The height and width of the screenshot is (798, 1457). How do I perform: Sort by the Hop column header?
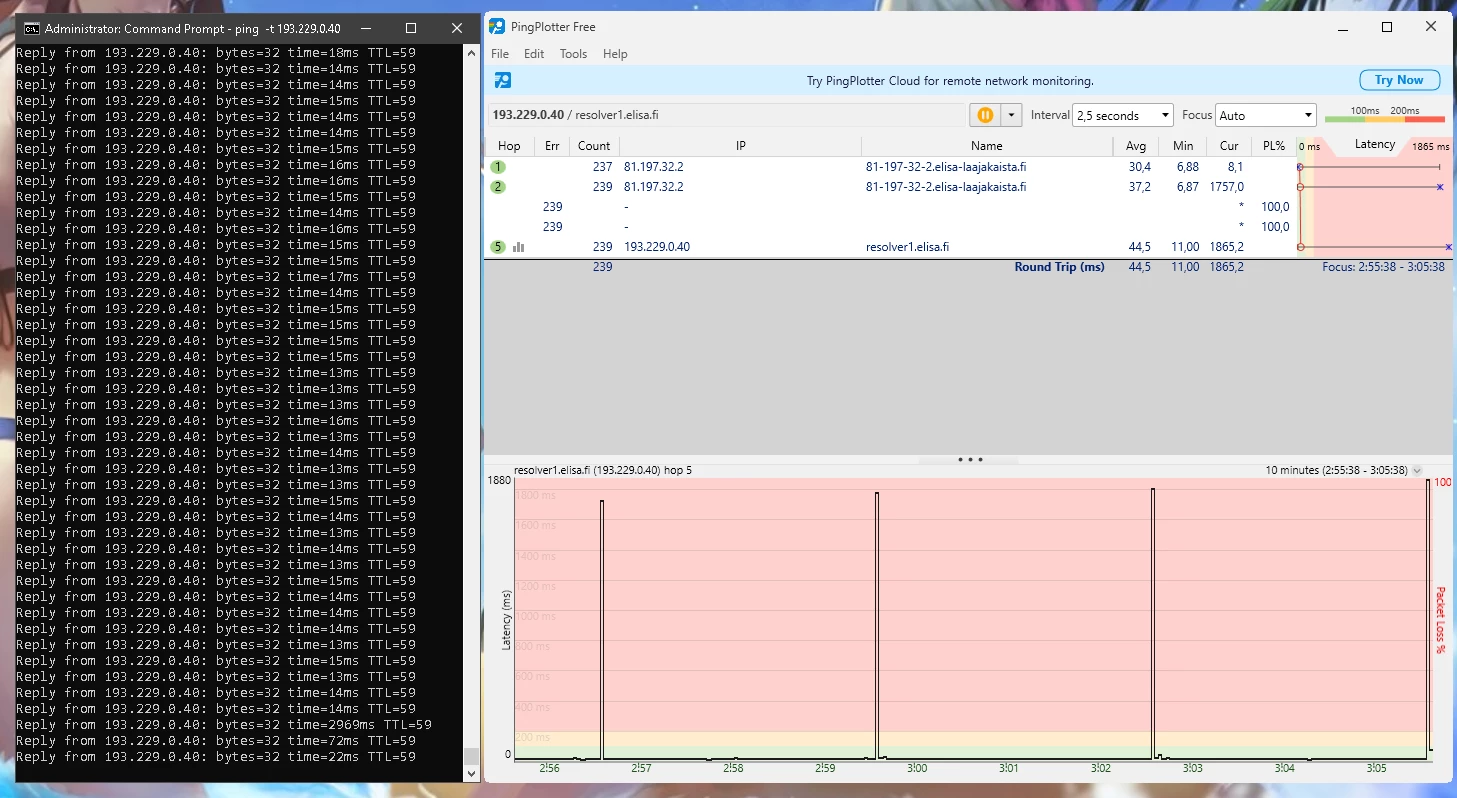(x=509, y=146)
